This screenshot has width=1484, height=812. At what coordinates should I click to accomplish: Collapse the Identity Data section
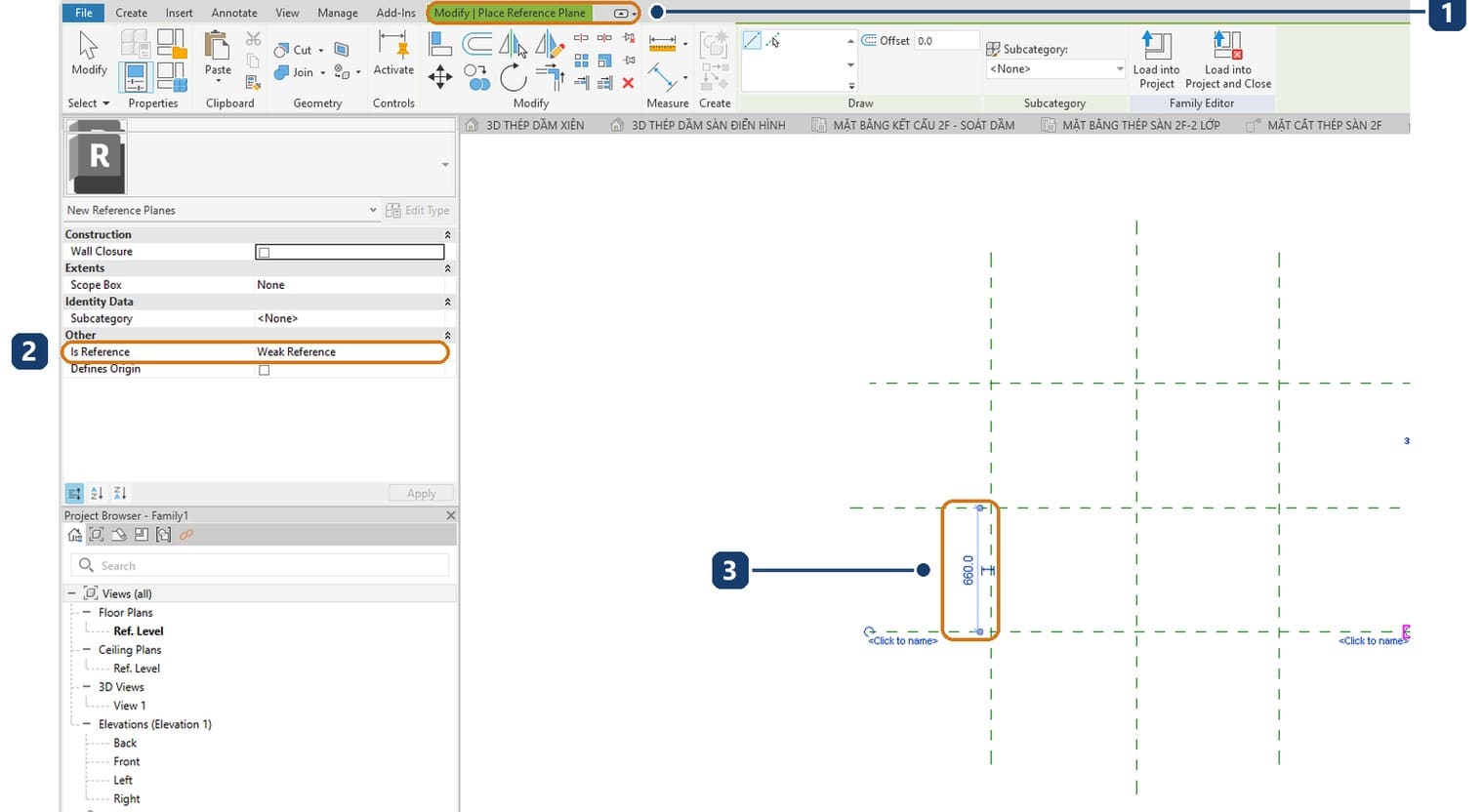(x=448, y=302)
